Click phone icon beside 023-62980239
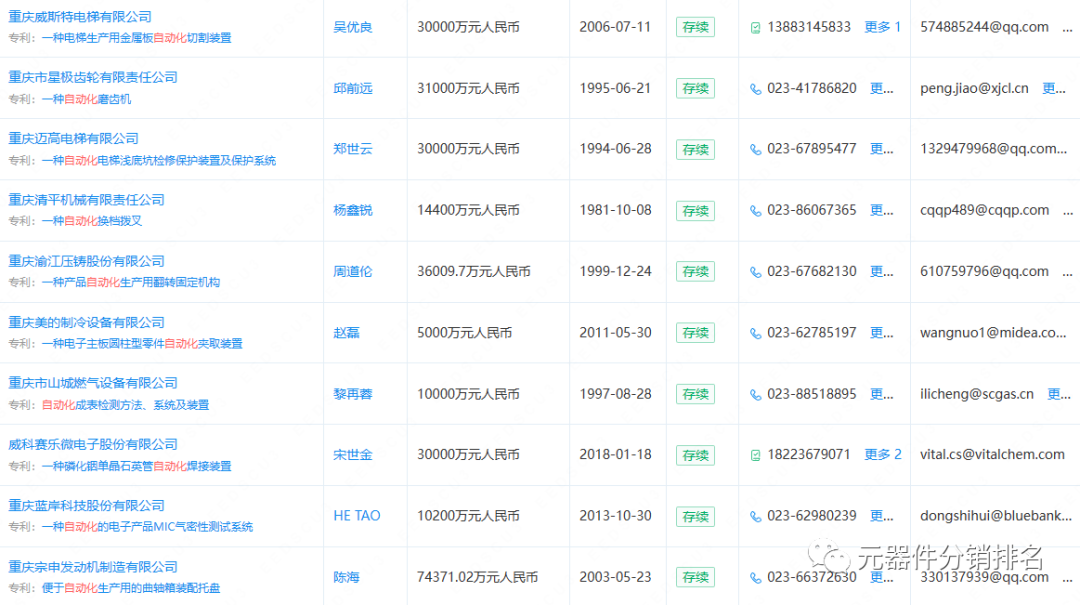 tap(756, 517)
